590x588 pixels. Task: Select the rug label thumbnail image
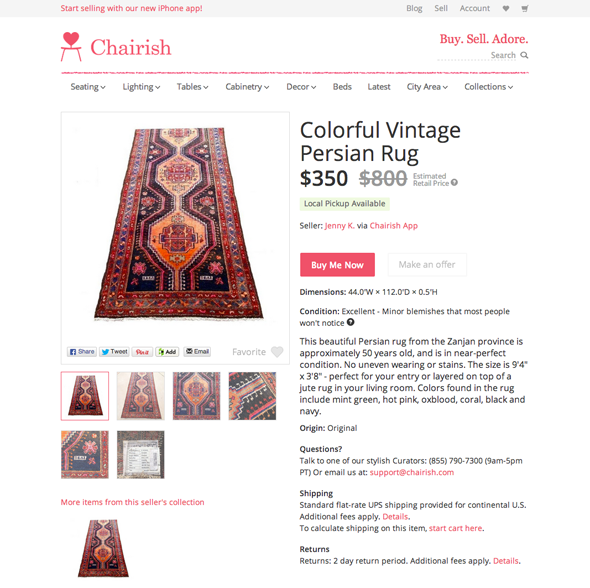[x=141, y=454]
